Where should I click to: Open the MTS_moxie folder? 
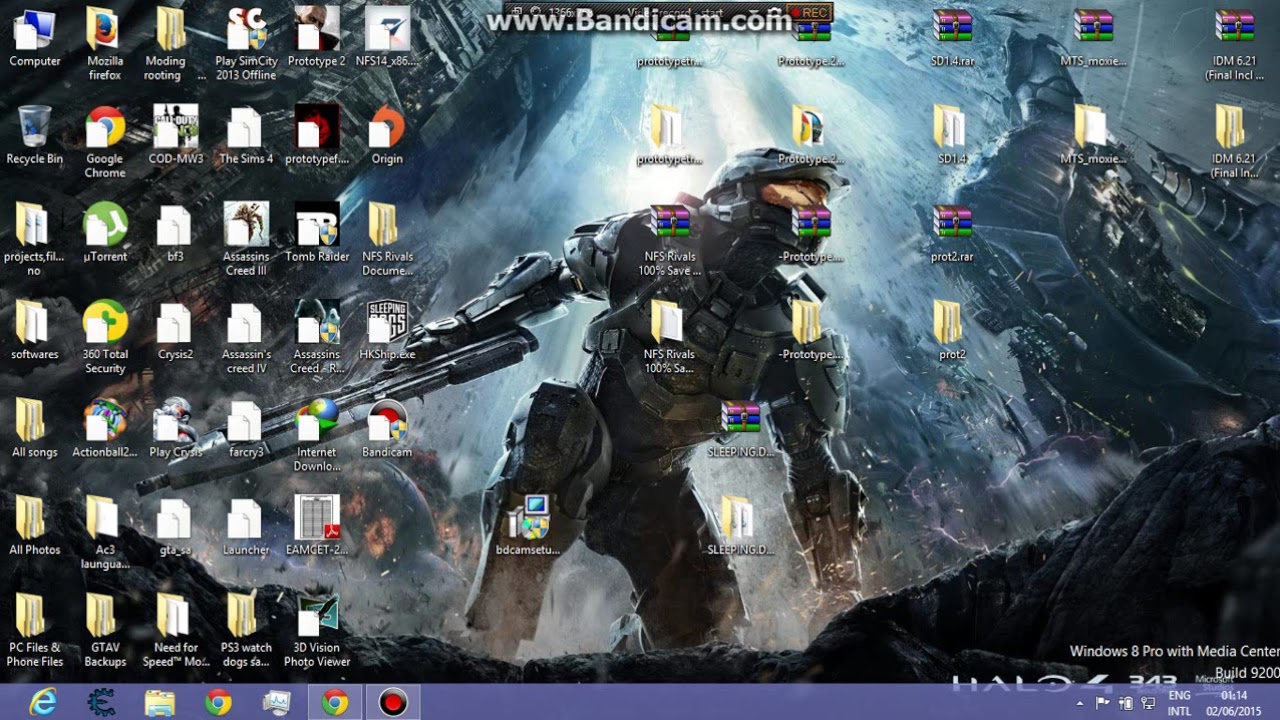point(1093,135)
